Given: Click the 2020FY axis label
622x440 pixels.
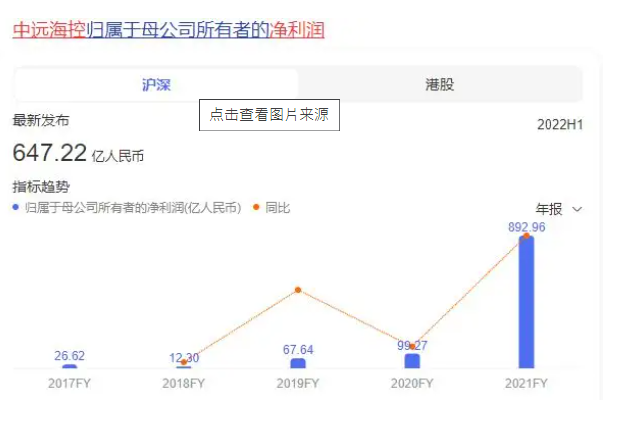Looking at the screenshot, I should [412, 383].
